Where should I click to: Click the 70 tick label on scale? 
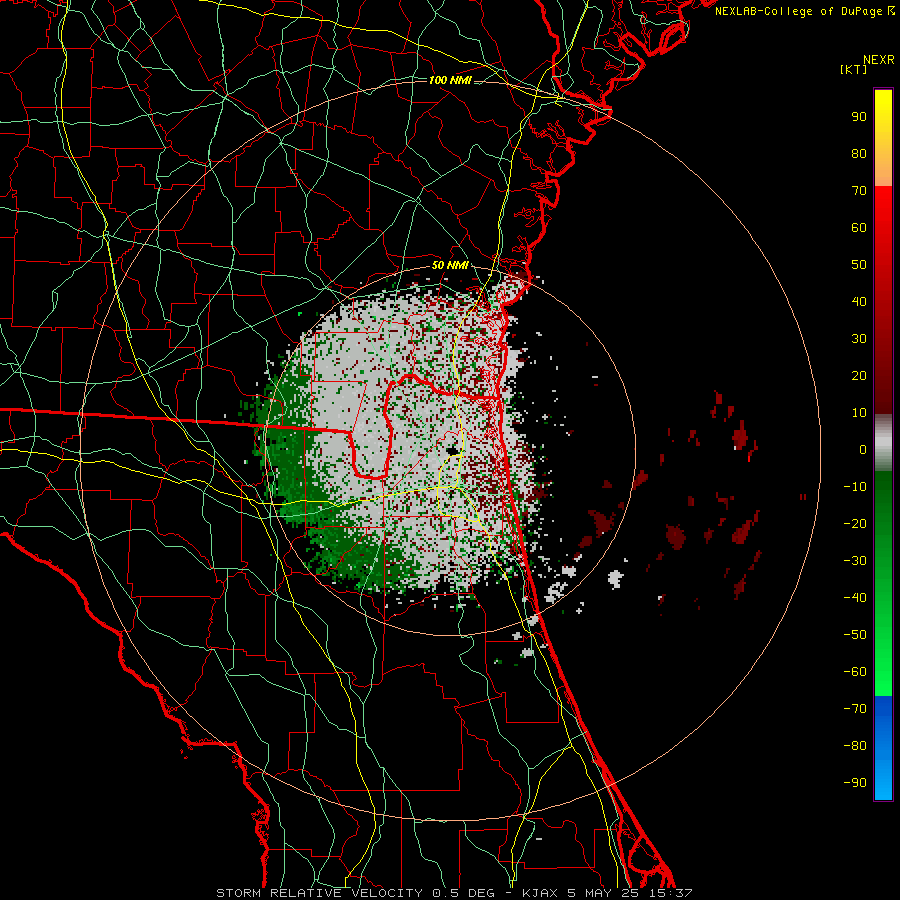click(859, 191)
